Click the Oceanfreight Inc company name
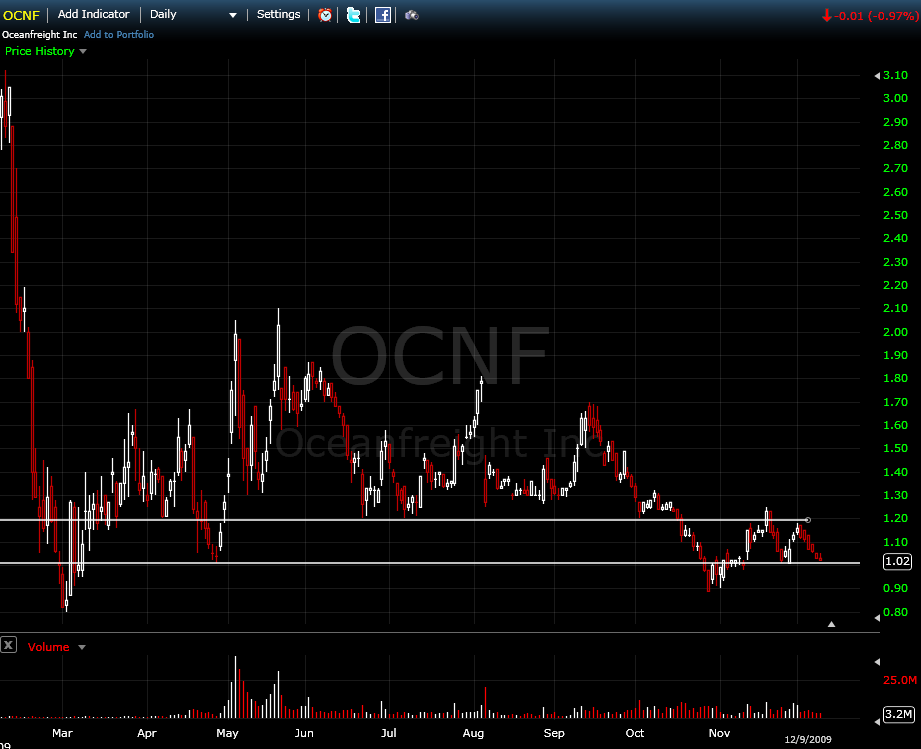 point(39,35)
